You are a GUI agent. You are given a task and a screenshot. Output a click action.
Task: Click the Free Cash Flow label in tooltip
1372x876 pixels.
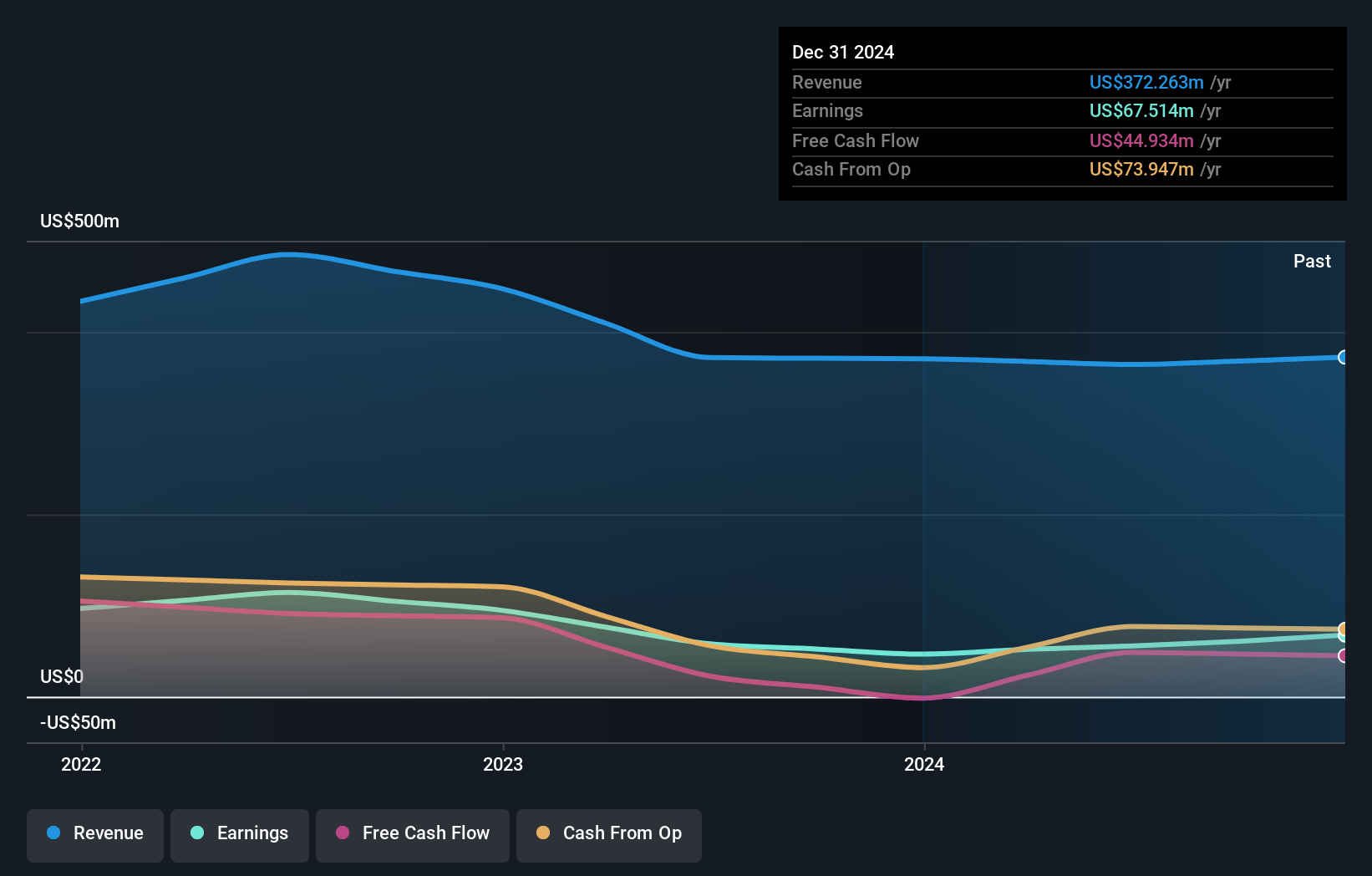pyautogui.click(x=856, y=140)
